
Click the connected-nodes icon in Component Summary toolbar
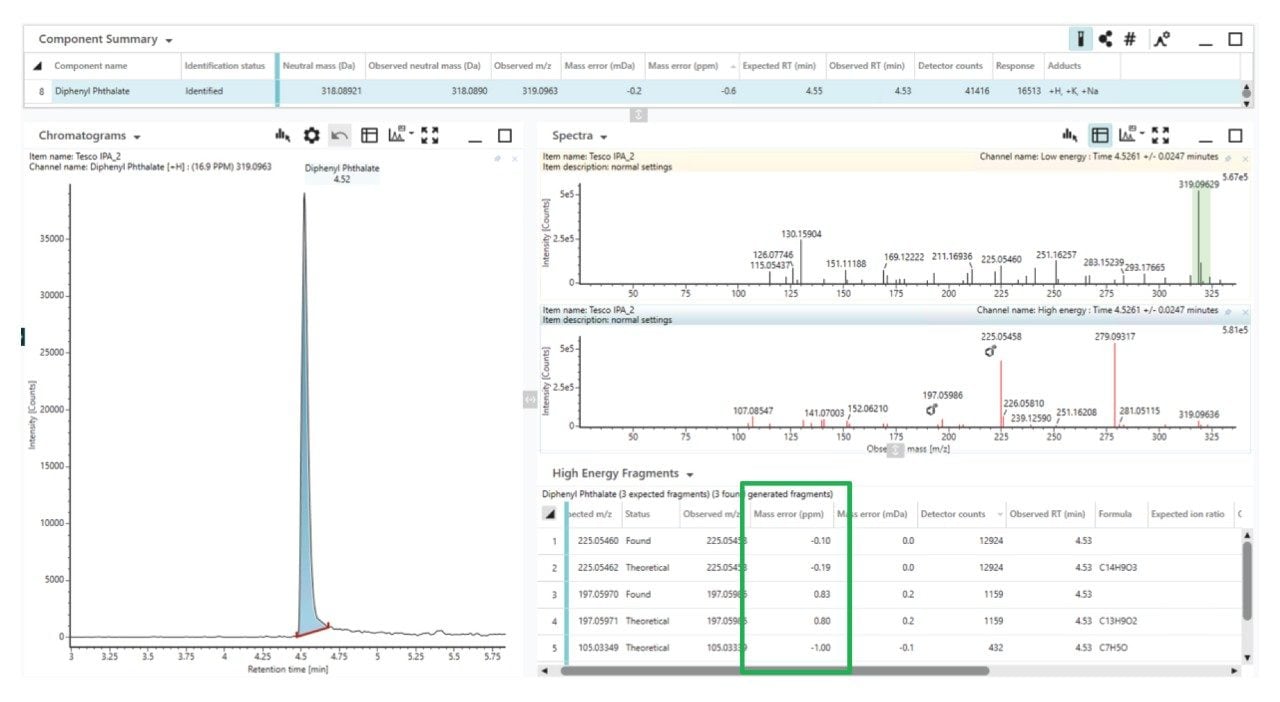point(1105,39)
